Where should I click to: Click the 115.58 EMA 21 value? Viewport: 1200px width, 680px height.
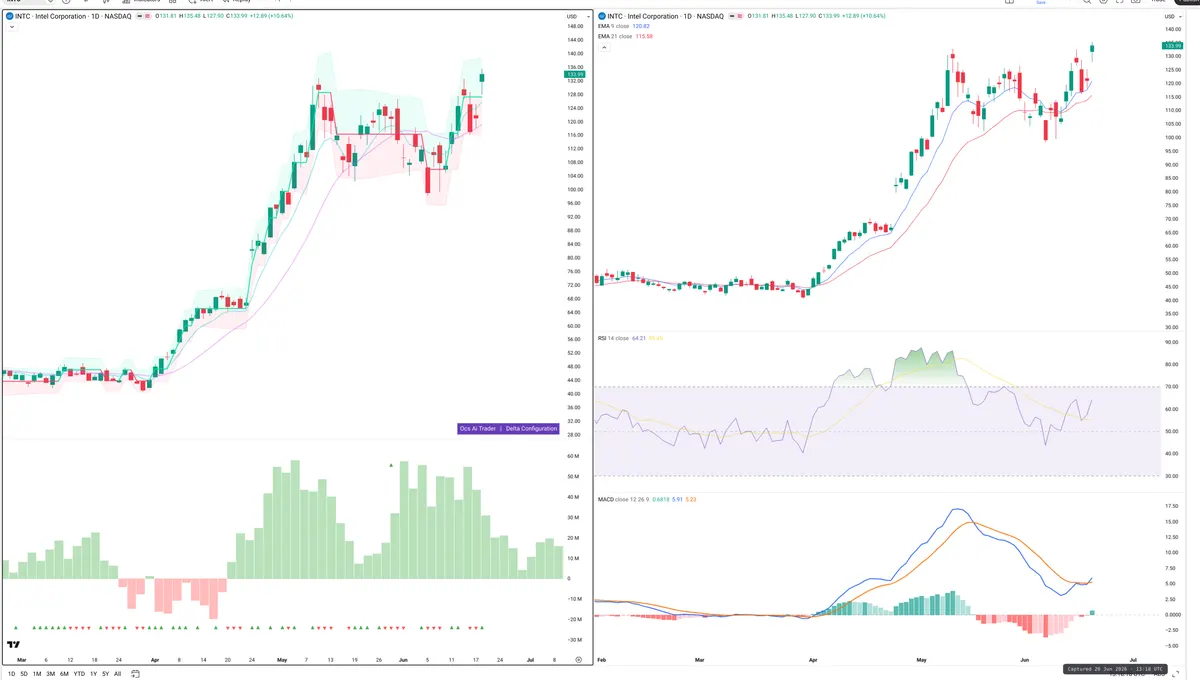click(x=644, y=36)
